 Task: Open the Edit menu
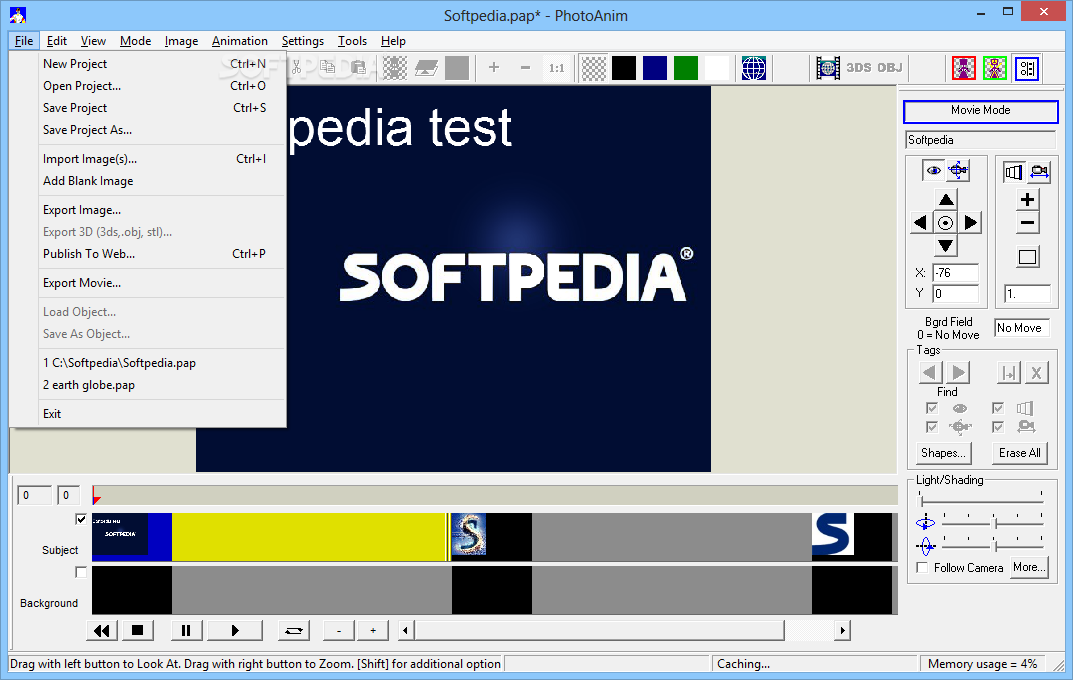point(57,41)
